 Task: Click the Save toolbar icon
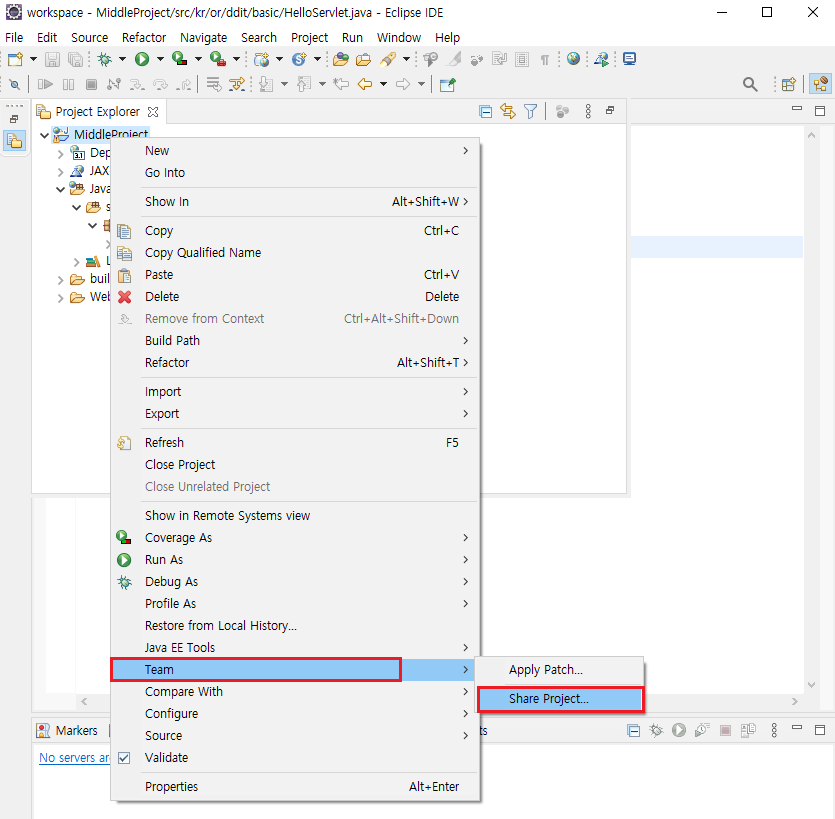click(x=52, y=59)
